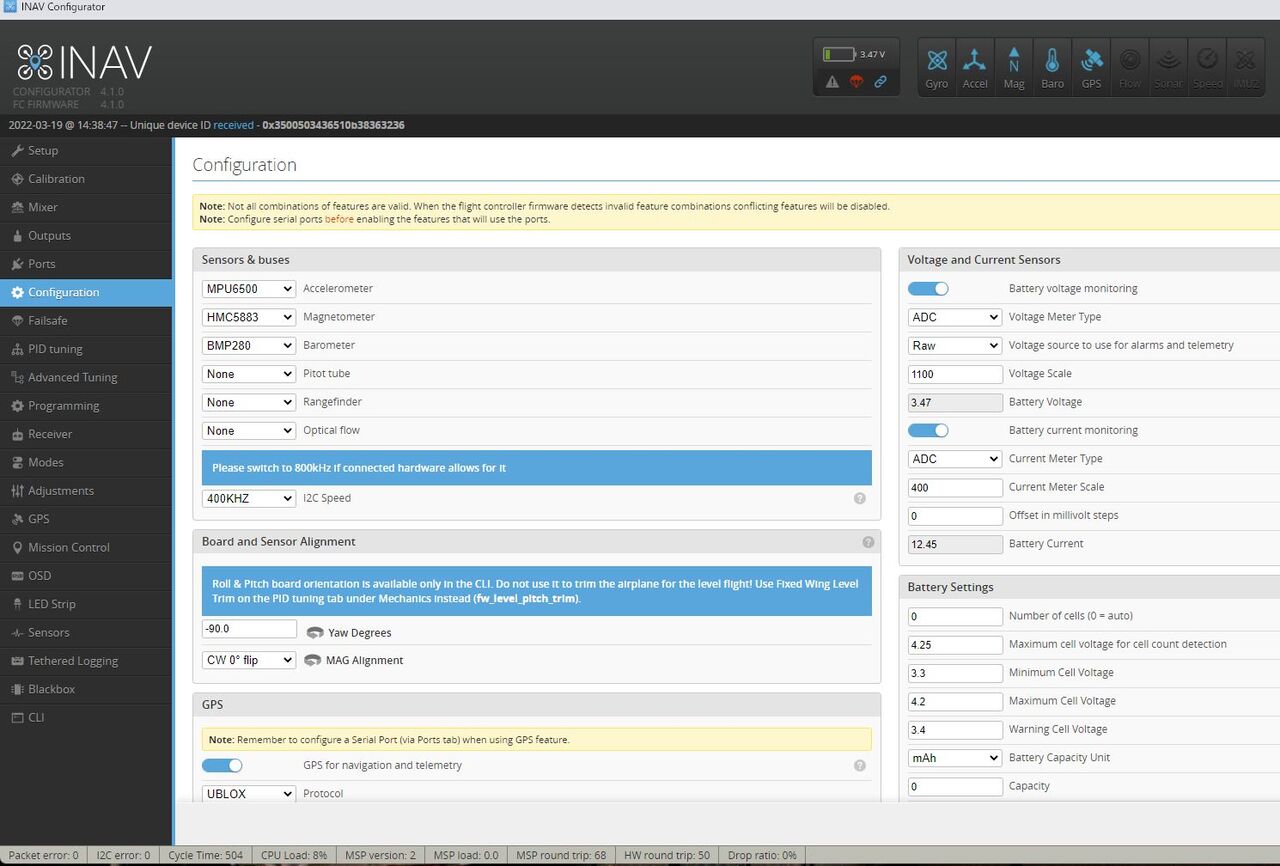Open the Accelerometer MPU6500 dropdown
The height and width of the screenshot is (866, 1280).
[x=249, y=289]
